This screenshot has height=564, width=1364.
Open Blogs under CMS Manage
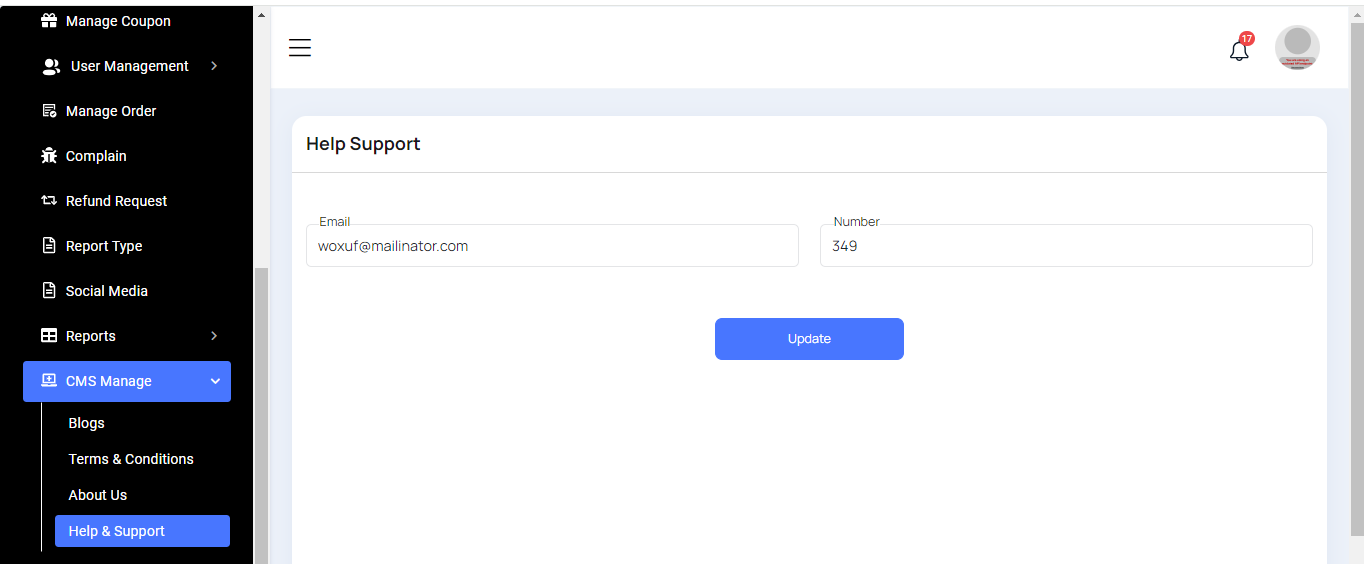point(86,423)
